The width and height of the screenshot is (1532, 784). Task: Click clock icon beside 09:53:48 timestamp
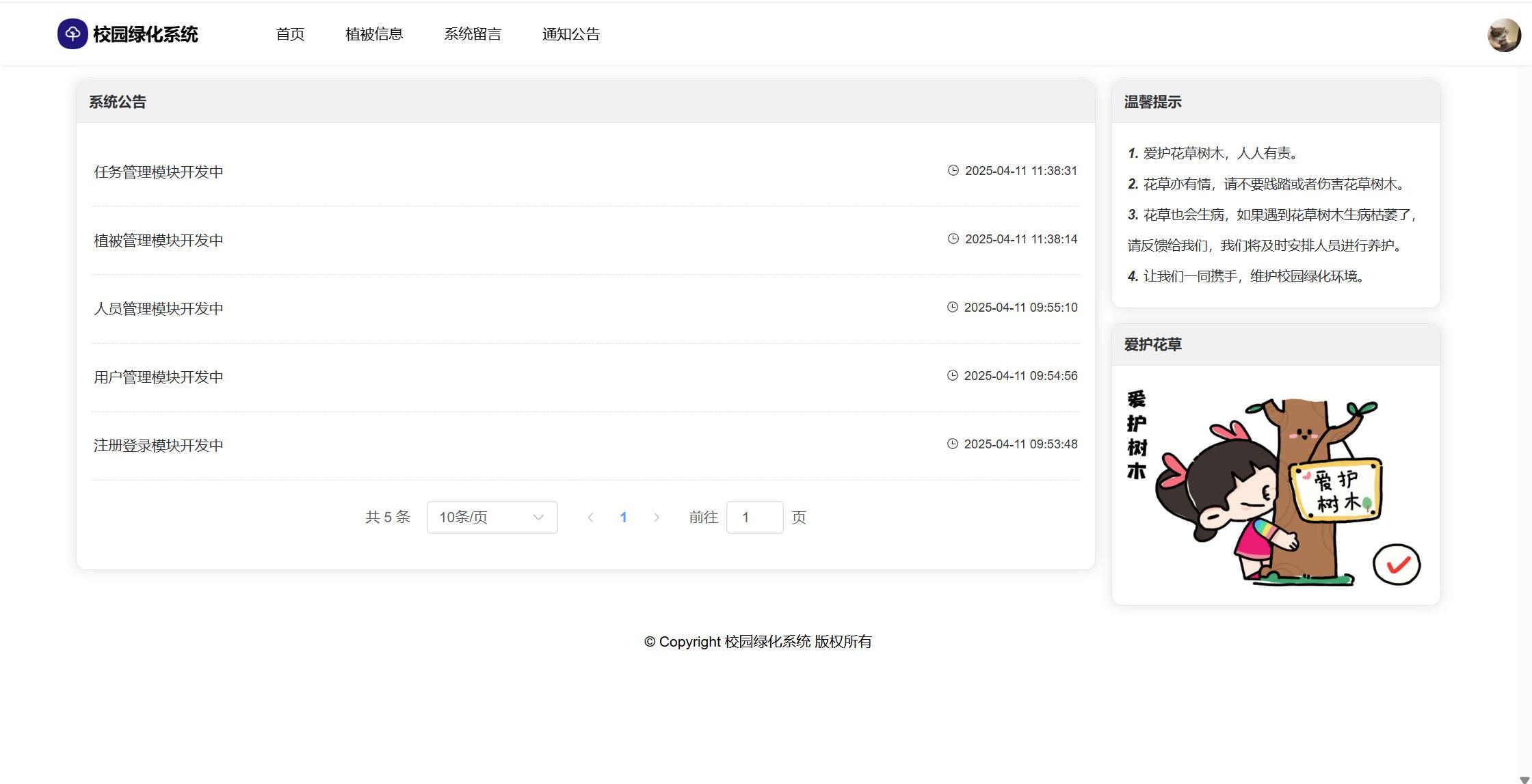coord(953,444)
